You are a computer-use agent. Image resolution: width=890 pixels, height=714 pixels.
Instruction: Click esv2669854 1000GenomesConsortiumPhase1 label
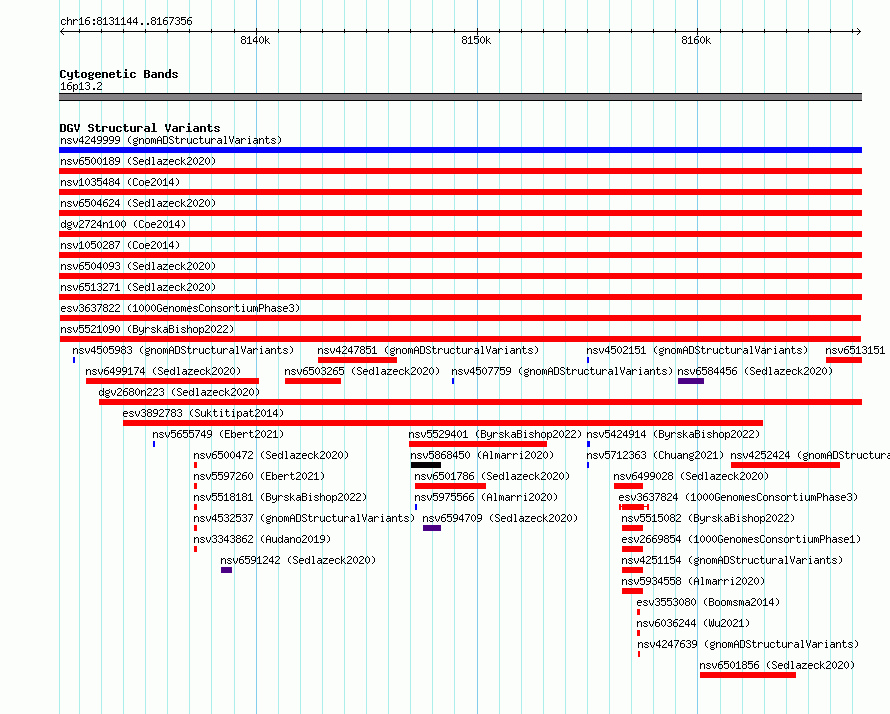(741, 539)
